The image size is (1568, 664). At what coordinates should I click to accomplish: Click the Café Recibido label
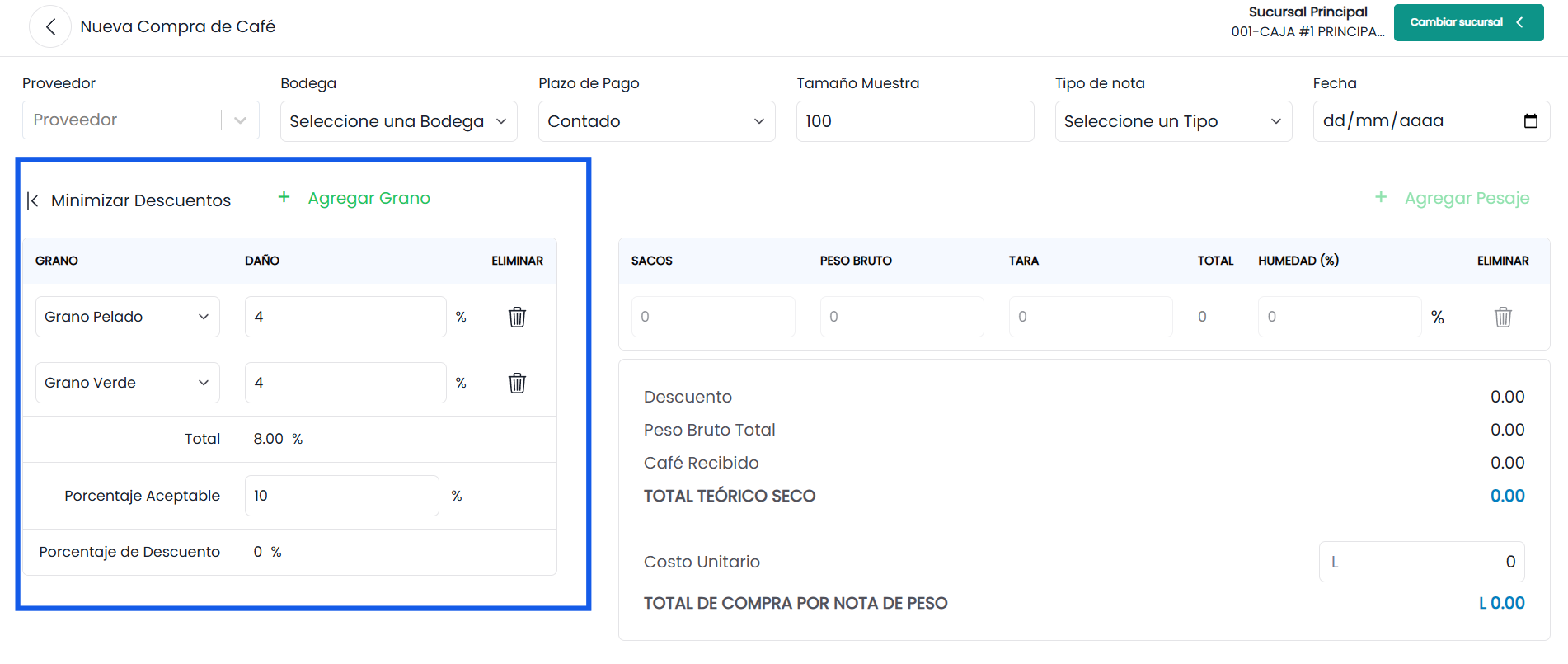click(x=702, y=463)
